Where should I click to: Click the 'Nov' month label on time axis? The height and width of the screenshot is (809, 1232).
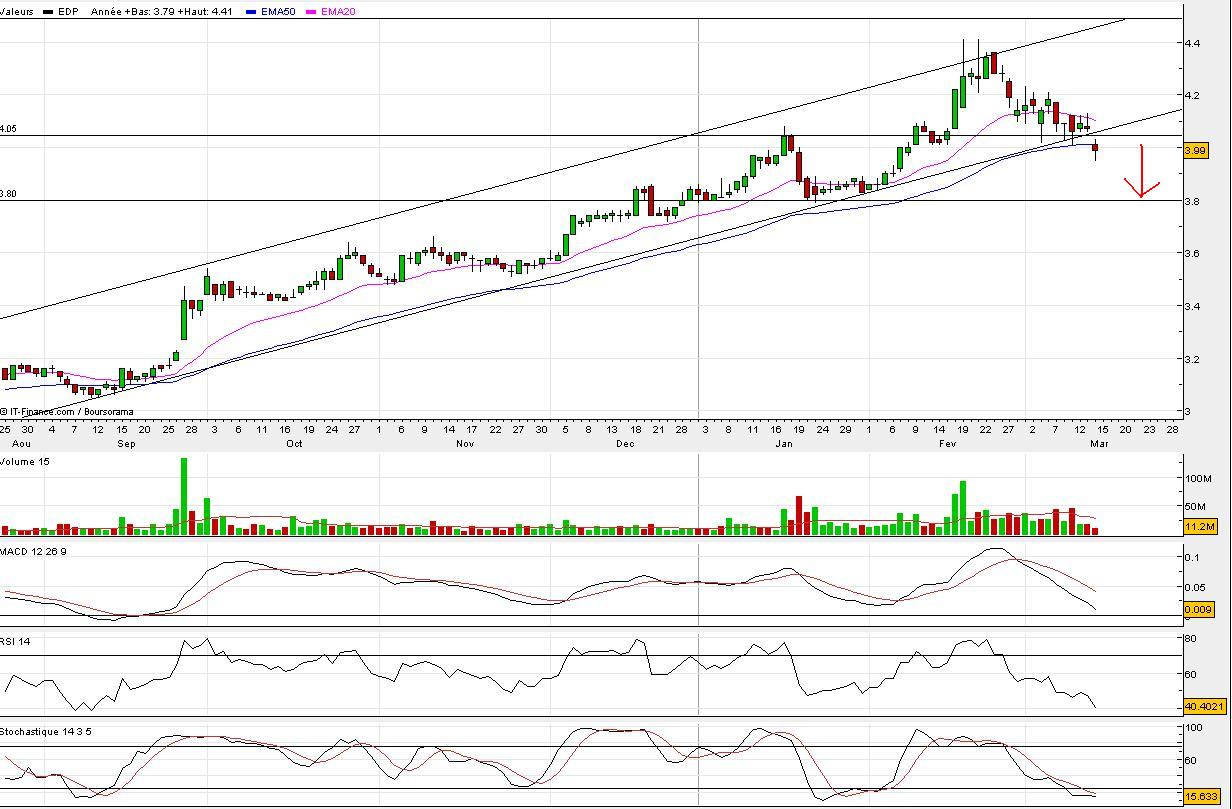click(465, 442)
